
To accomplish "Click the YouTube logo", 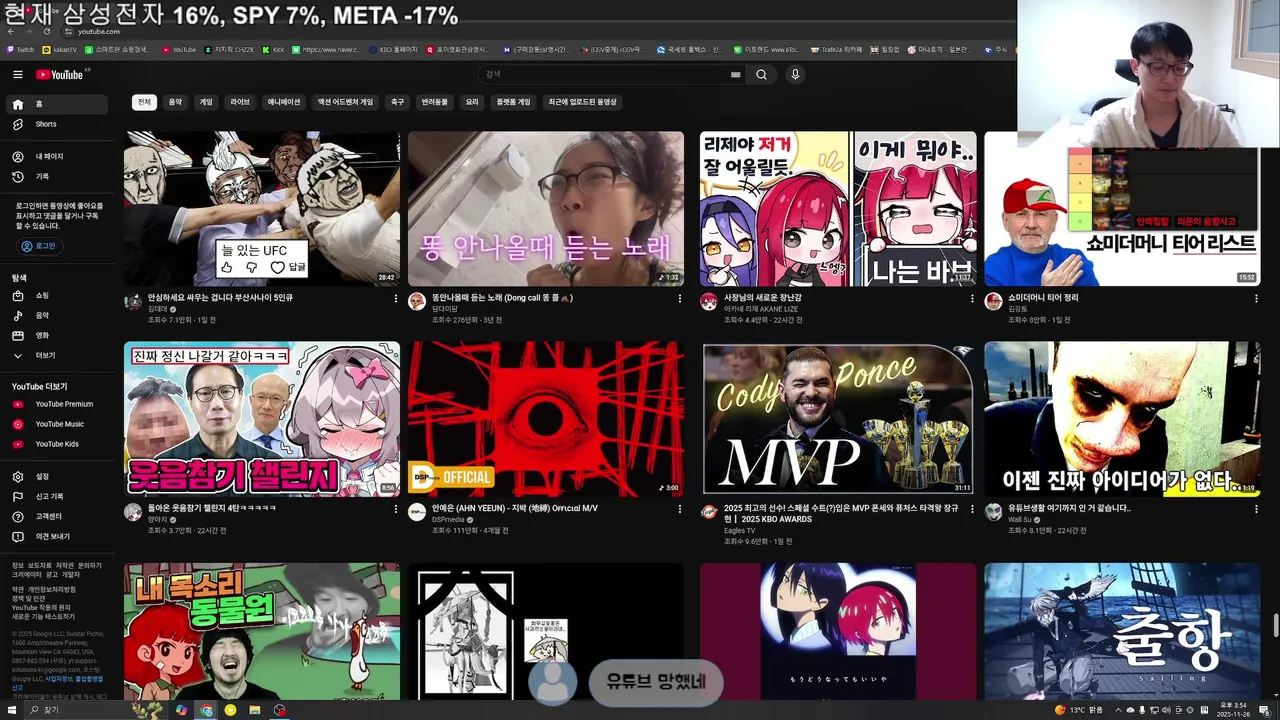I will tap(62, 74).
